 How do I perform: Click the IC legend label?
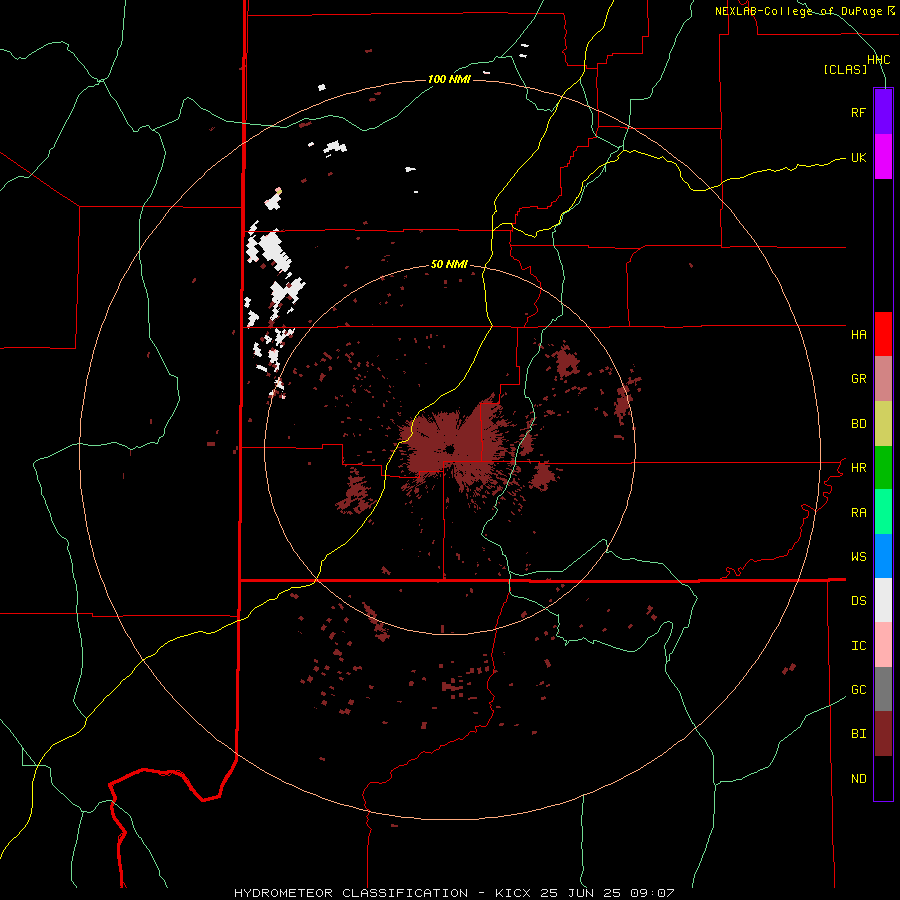pos(858,646)
